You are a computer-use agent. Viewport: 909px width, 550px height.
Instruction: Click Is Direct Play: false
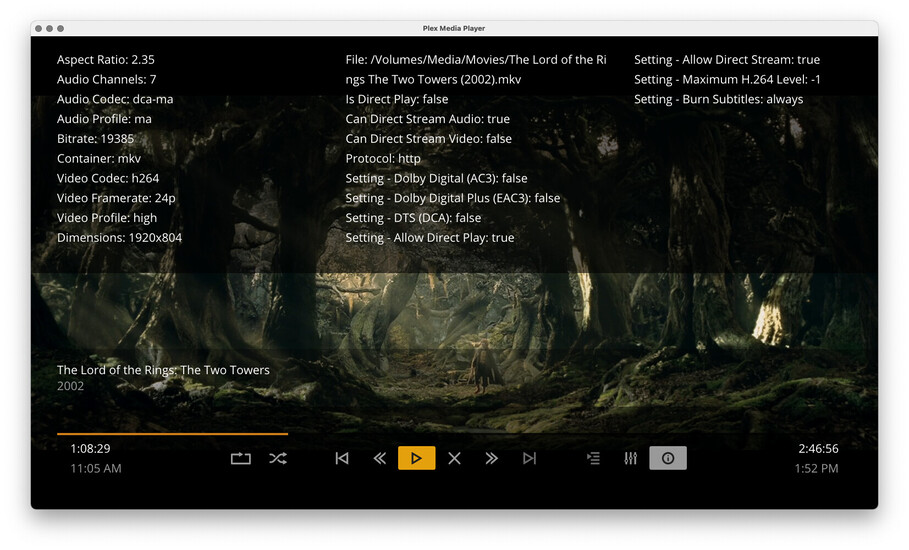(397, 99)
